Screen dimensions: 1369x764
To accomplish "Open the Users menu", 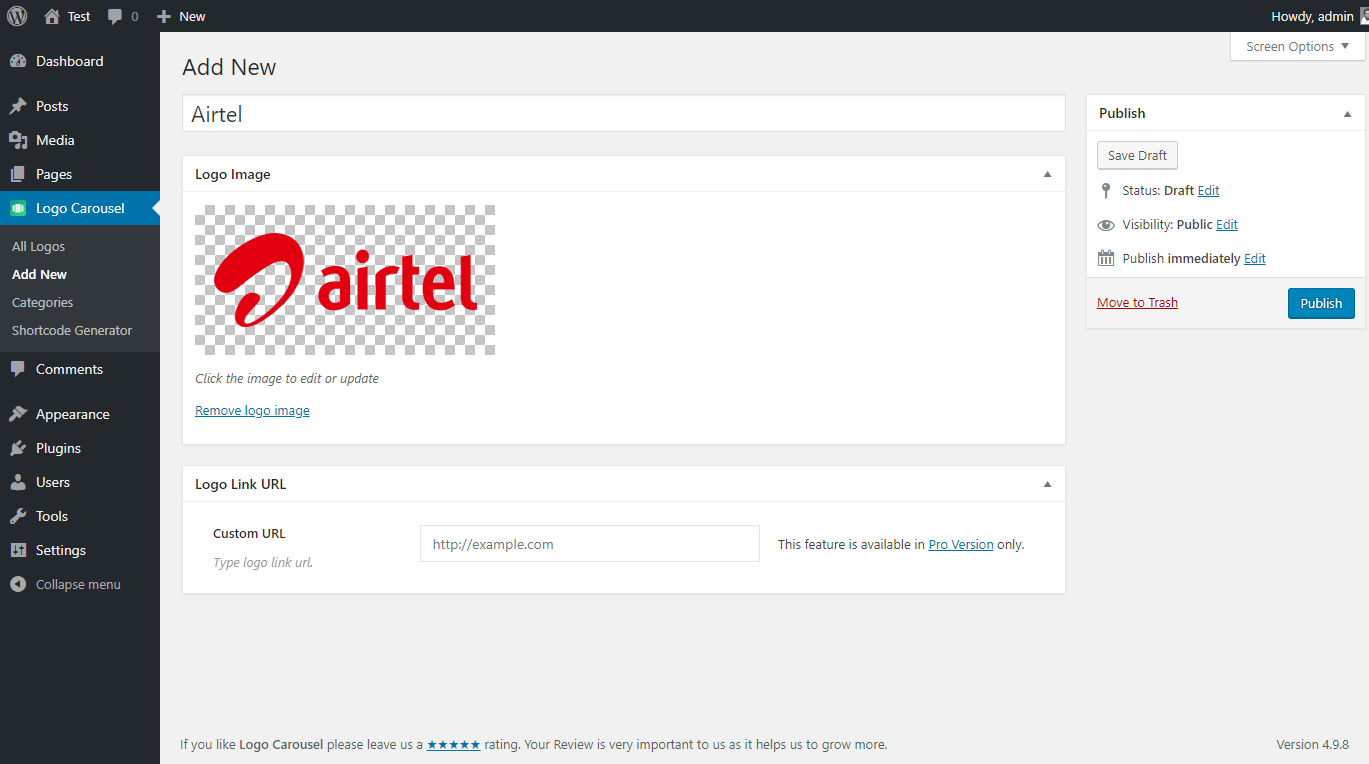I will [x=53, y=482].
